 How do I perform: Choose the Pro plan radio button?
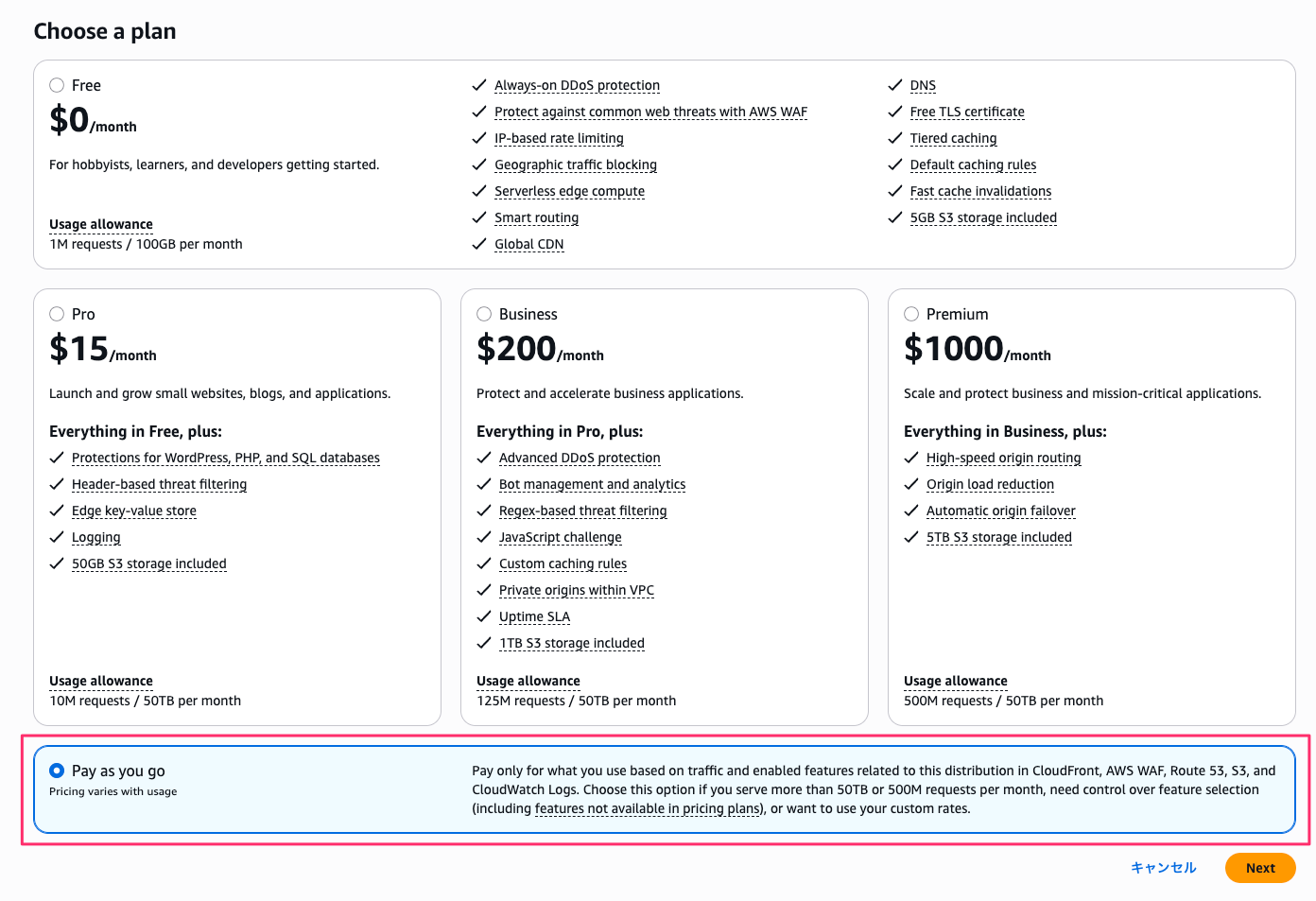point(57,314)
